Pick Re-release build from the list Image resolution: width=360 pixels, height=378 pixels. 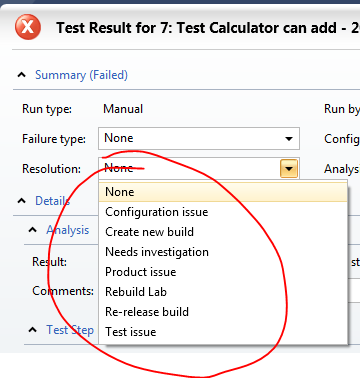[223, 312]
